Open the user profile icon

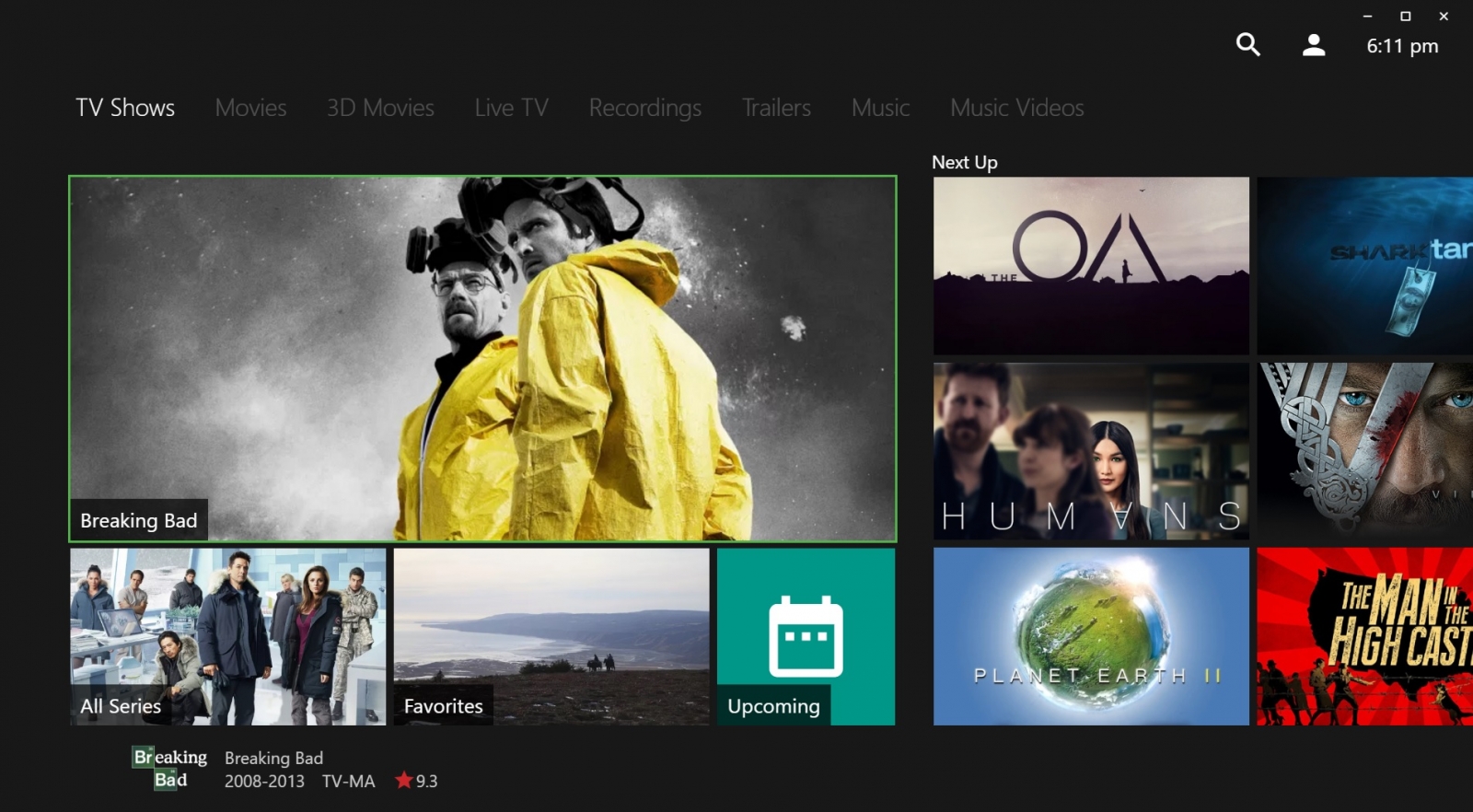[x=1314, y=45]
